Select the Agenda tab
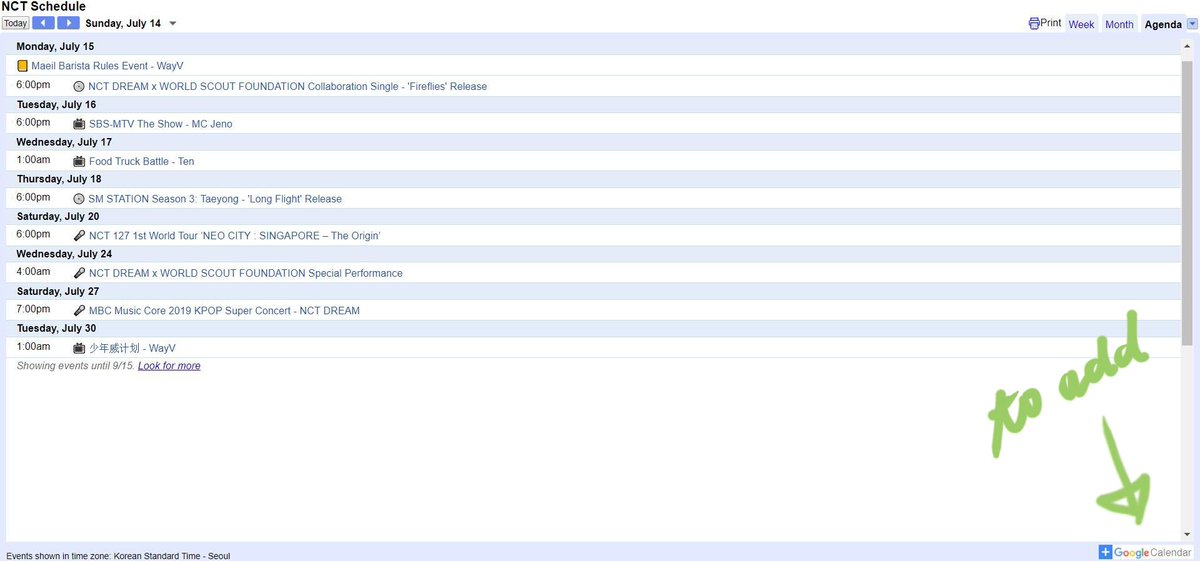Image resolution: width=1200 pixels, height=561 pixels. [1163, 24]
